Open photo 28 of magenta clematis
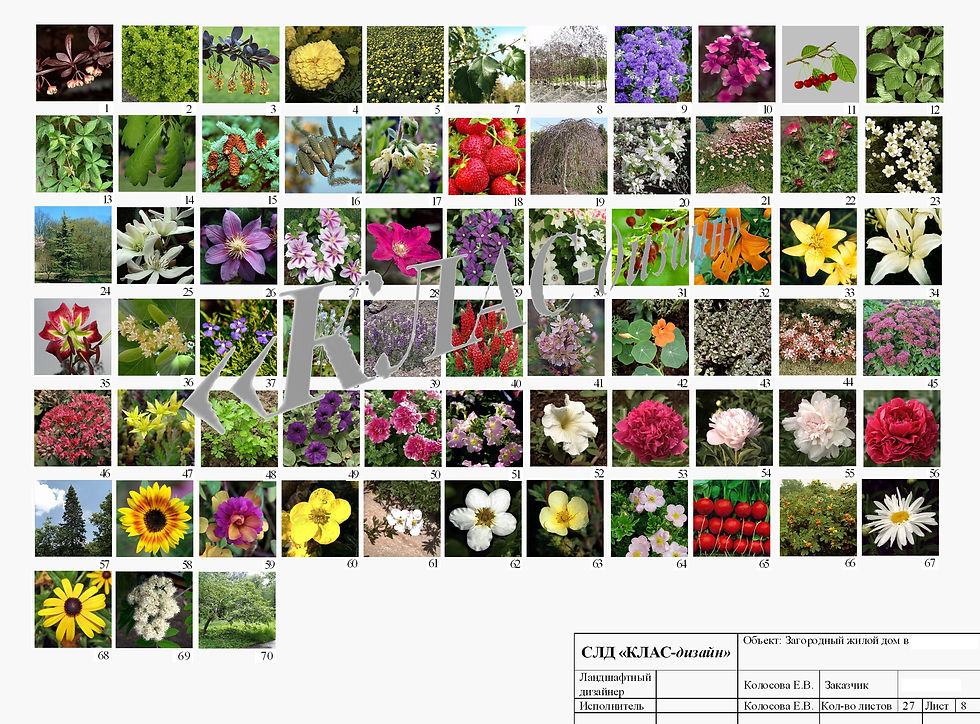The image size is (980, 724). tap(404, 246)
